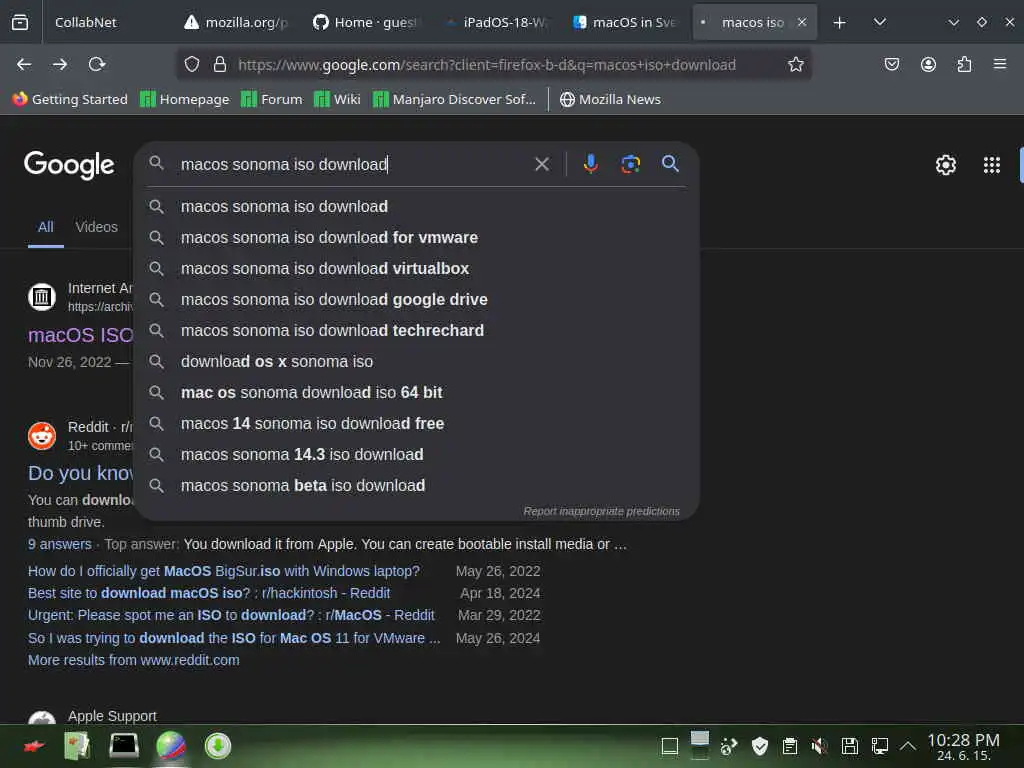Pick suggestion mac os sonoma download iso 64 bit

(417, 392)
